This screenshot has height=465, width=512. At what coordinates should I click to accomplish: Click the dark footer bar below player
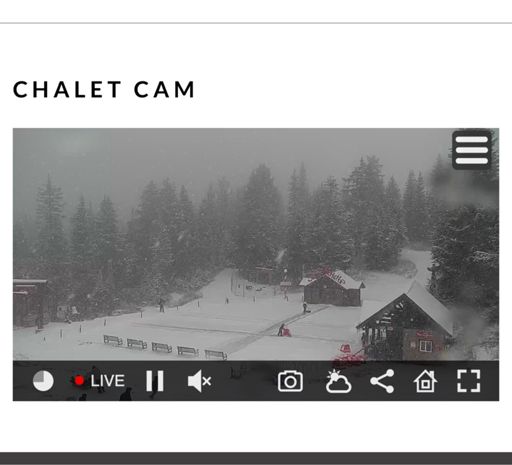coord(256,459)
